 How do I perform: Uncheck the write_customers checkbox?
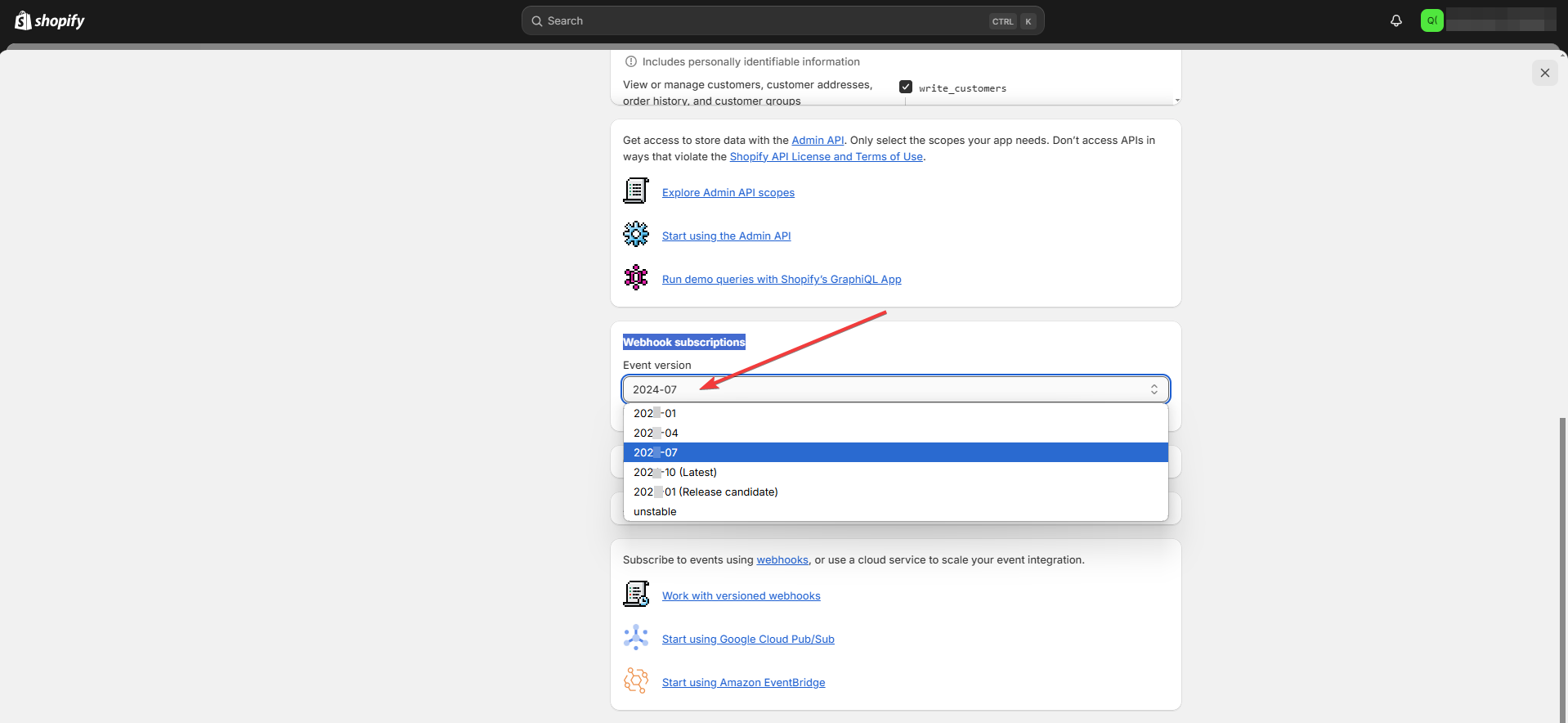point(906,87)
